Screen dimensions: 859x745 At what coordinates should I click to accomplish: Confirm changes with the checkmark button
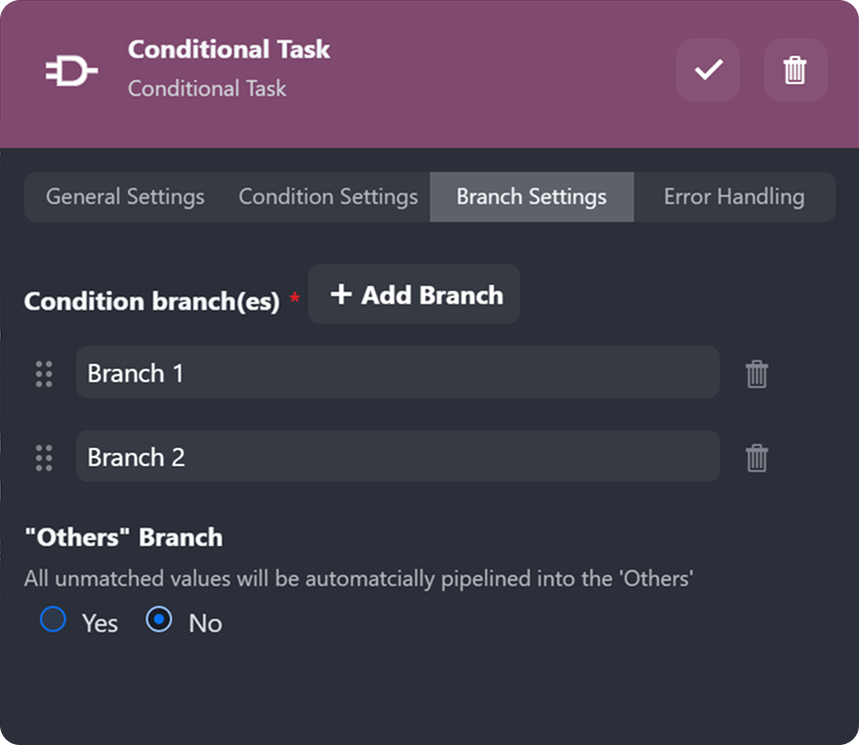tap(708, 70)
